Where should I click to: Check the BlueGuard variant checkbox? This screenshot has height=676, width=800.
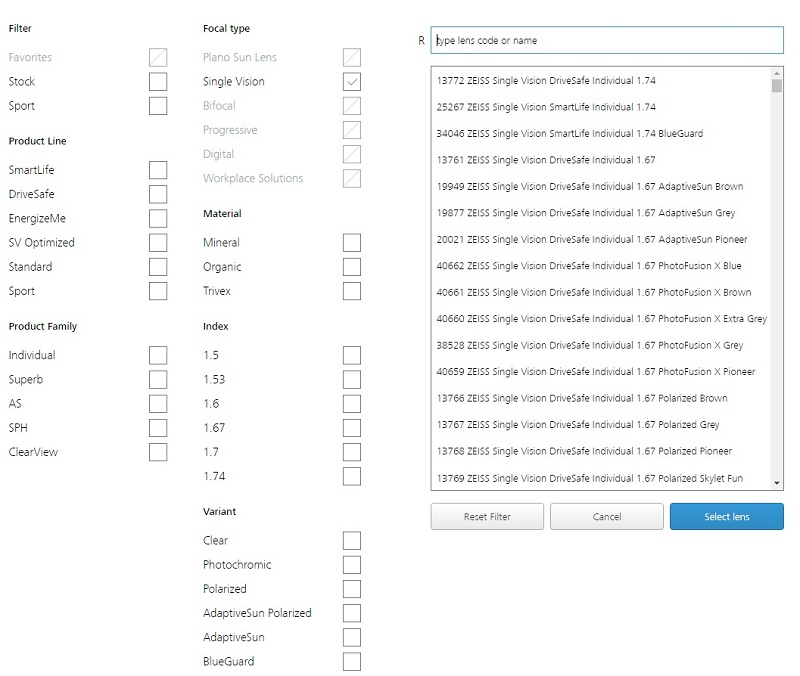click(x=351, y=661)
